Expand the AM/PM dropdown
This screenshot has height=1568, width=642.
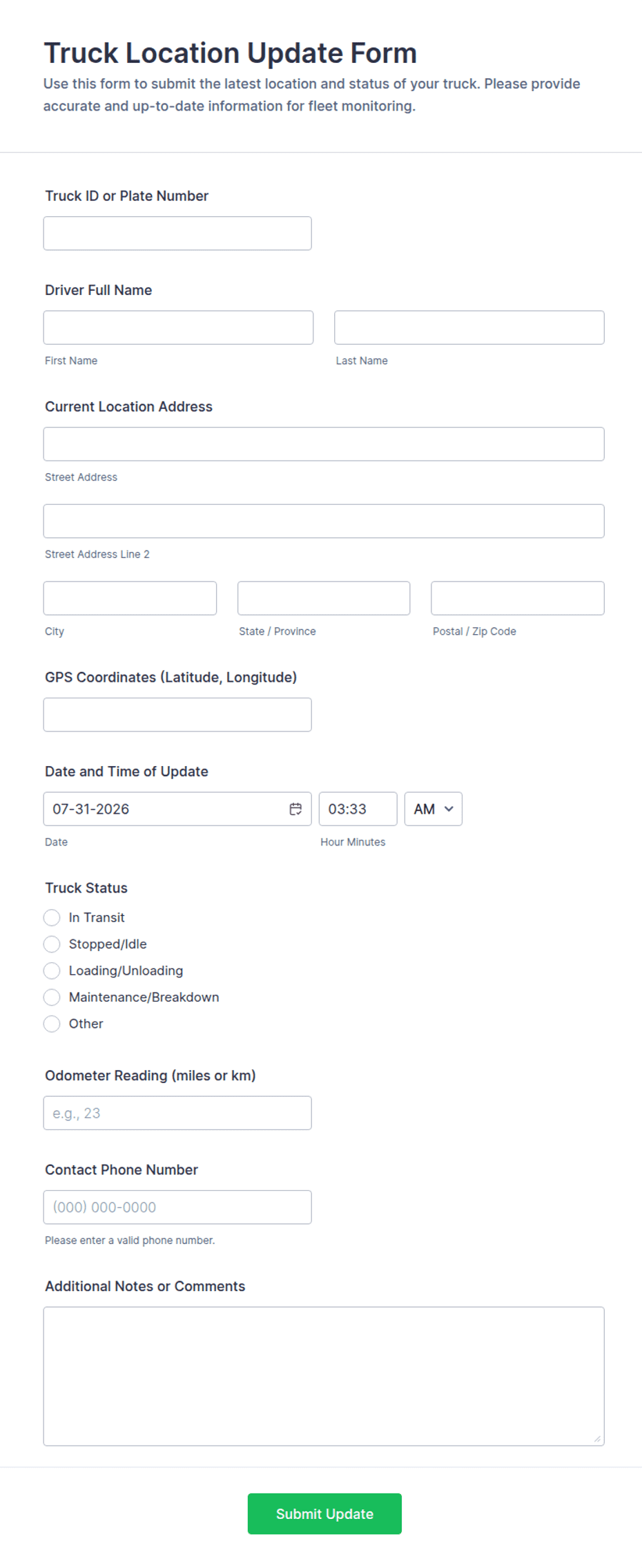point(434,809)
